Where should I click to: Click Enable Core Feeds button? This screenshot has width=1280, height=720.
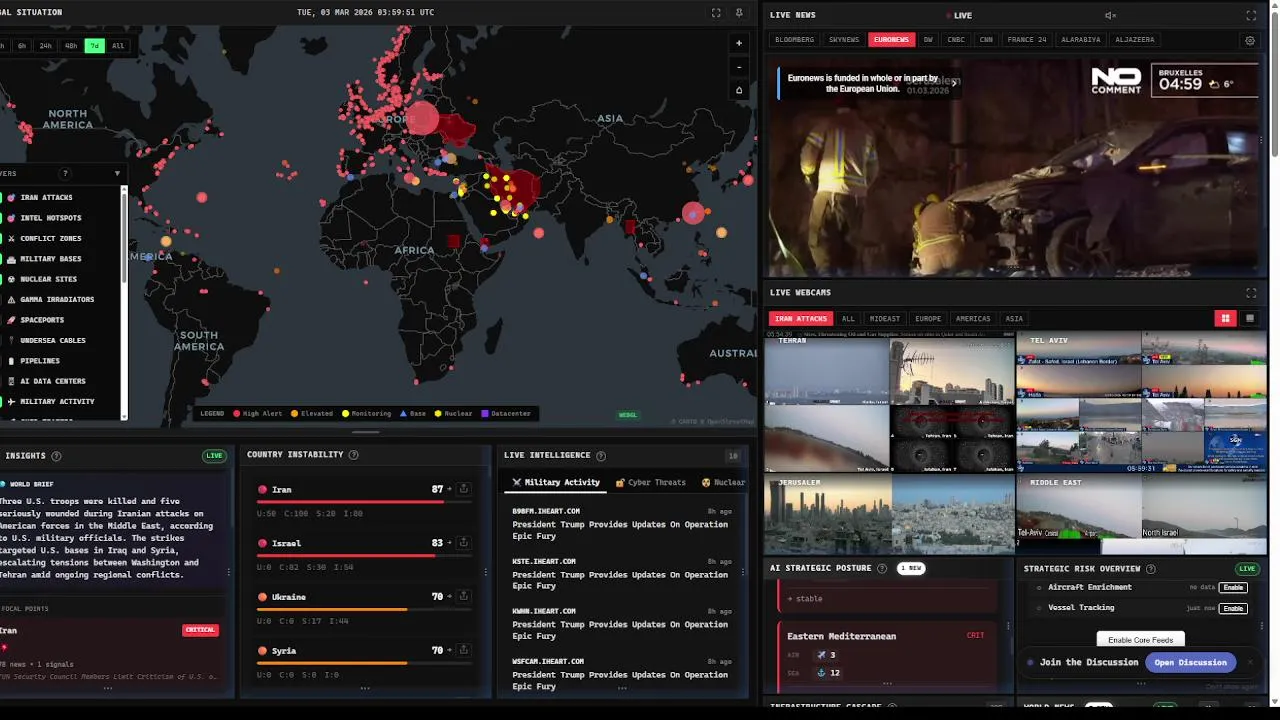(x=1141, y=640)
